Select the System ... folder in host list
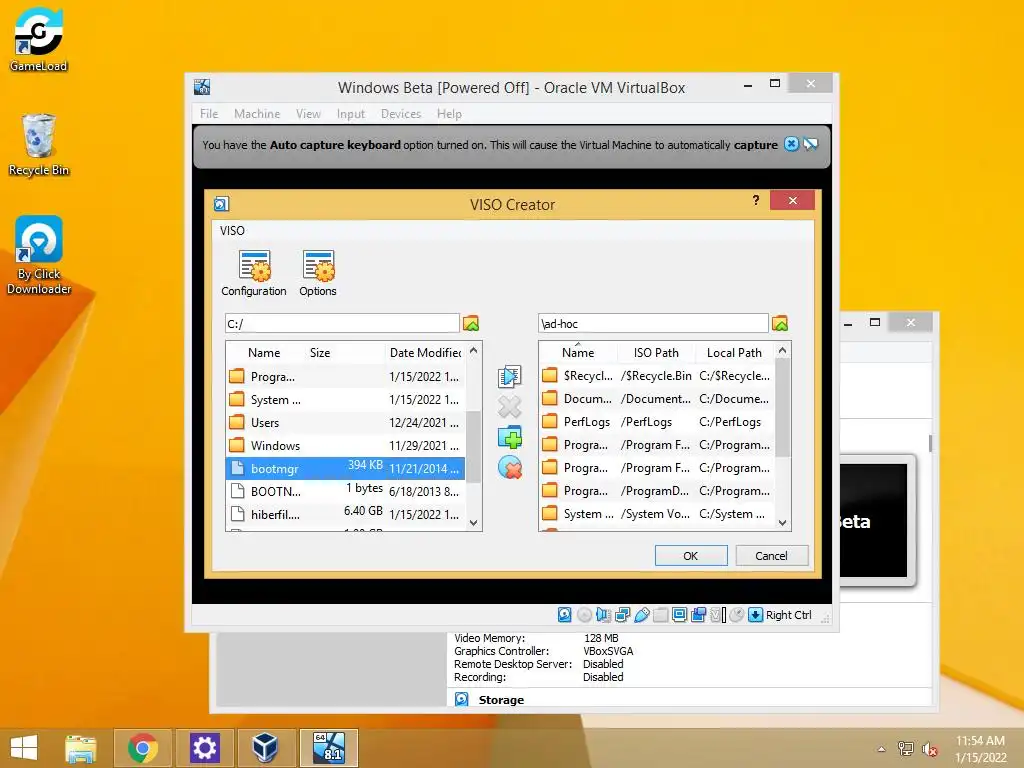 pos(345,400)
